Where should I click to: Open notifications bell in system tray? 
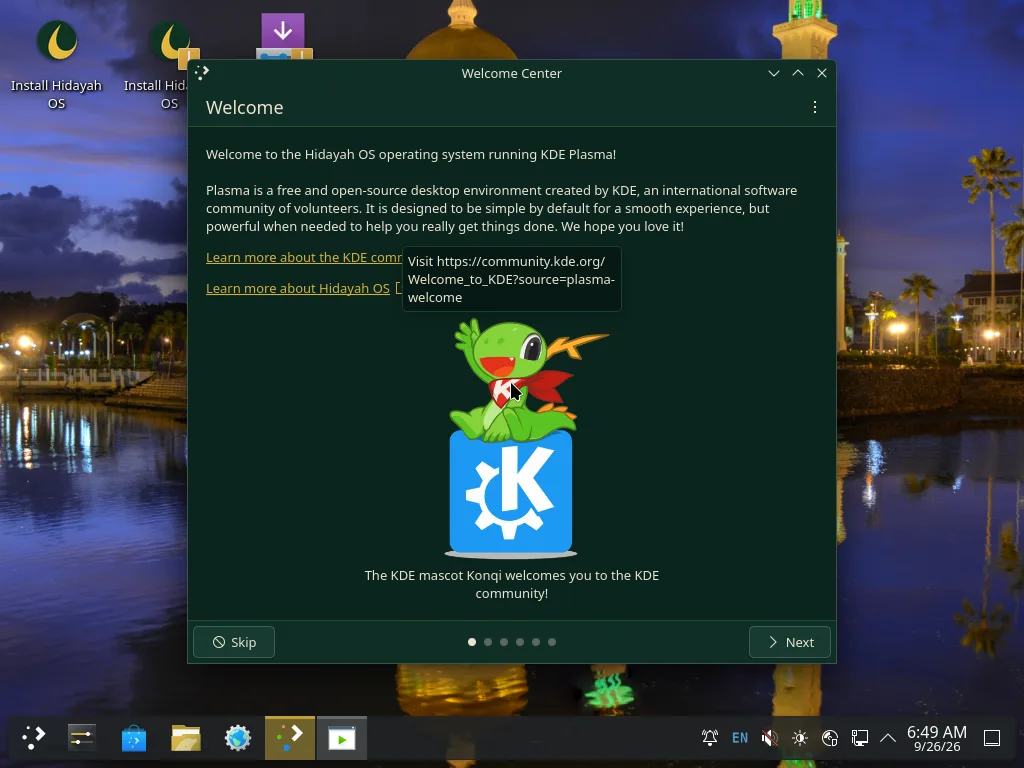click(x=710, y=738)
